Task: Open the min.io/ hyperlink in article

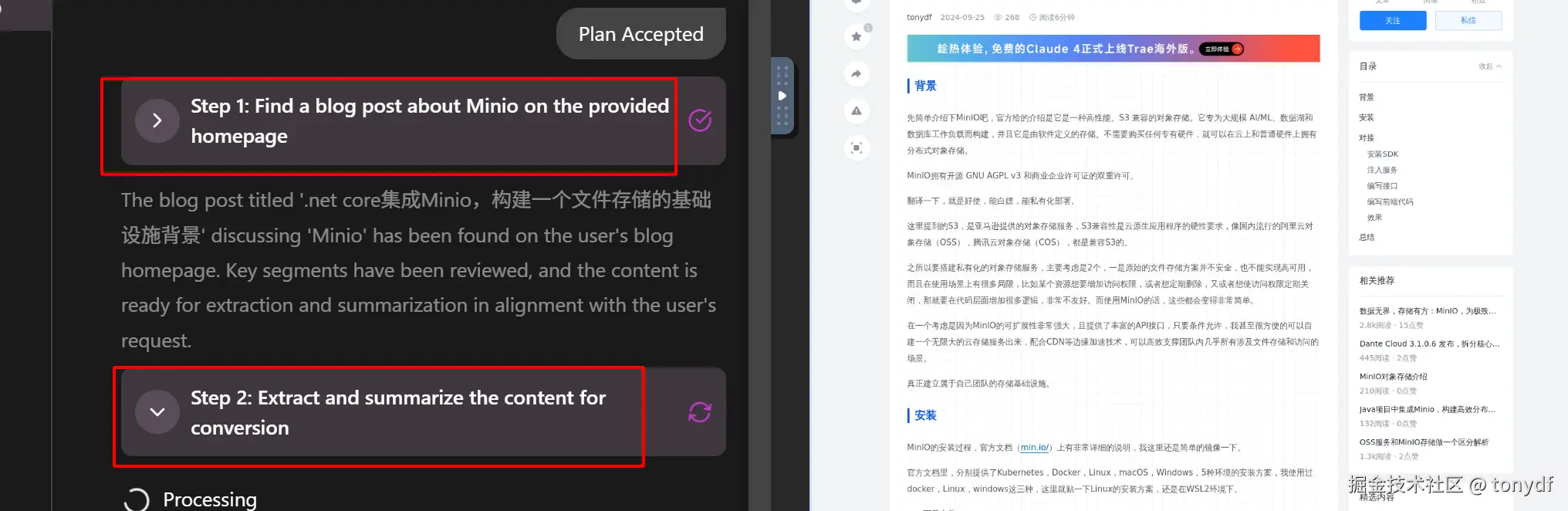Action: pyautogui.click(x=1034, y=448)
